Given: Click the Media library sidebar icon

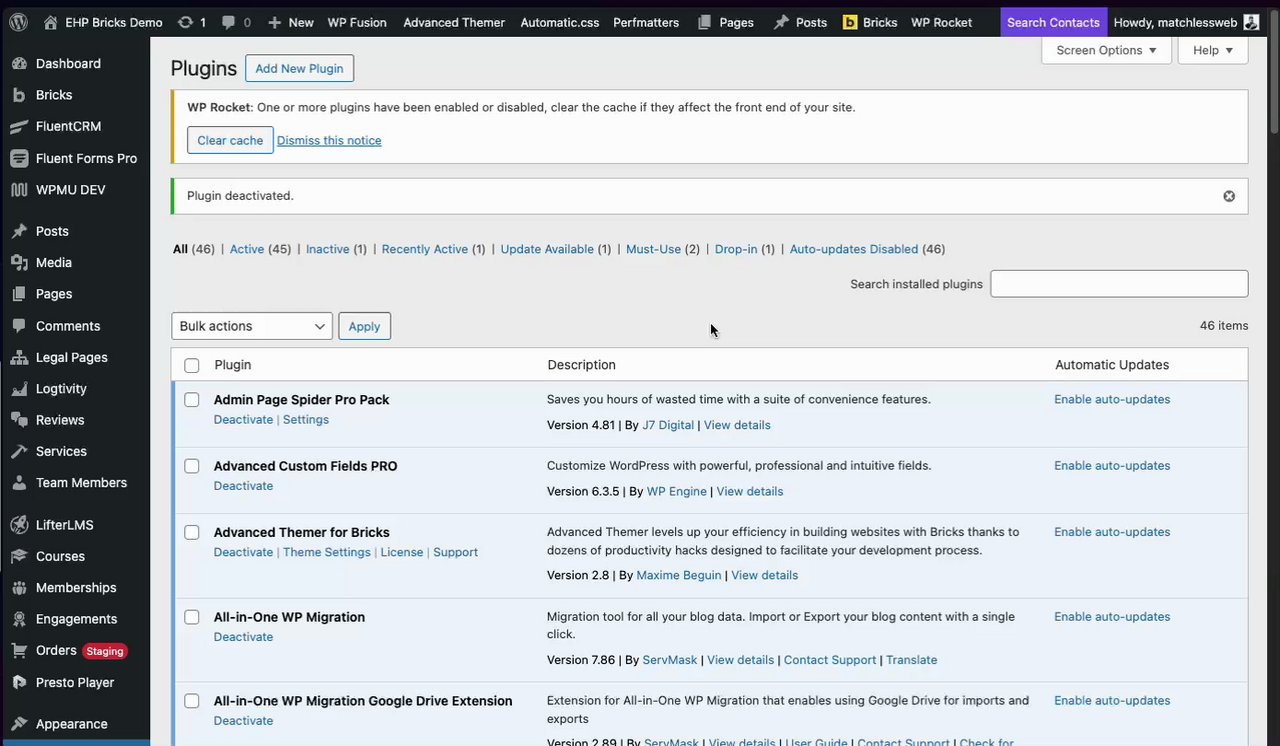Looking at the screenshot, I should pos(18,263).
